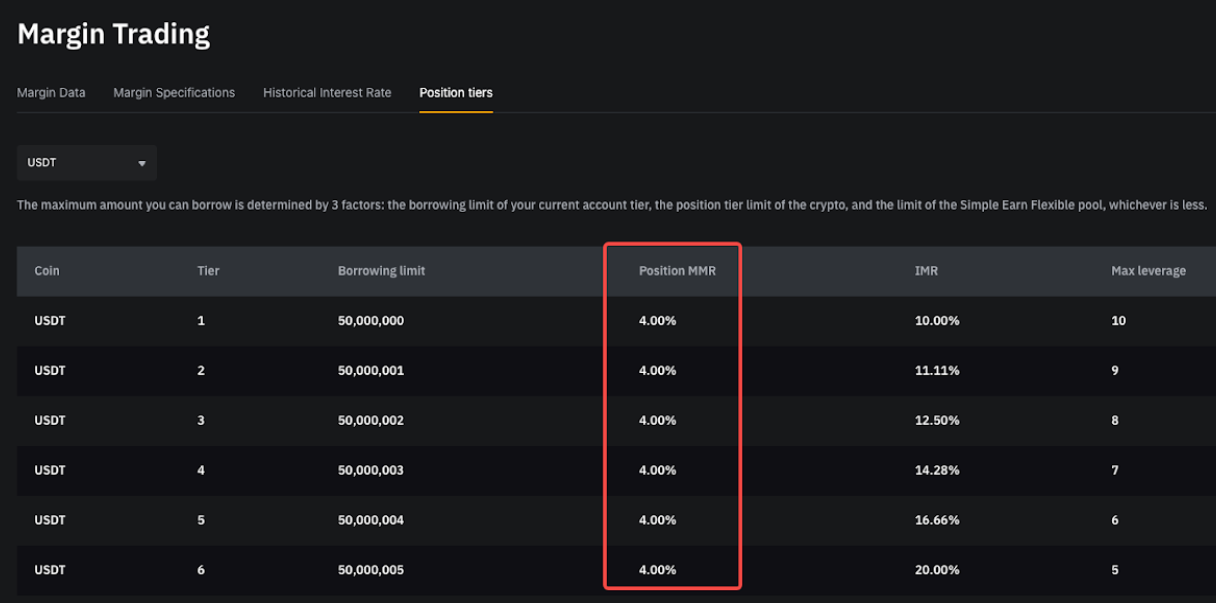This screenshot has height=603, width=1216.
Task: Click the 16.66% IMR value in Tier 5
Action: point(937,521)
